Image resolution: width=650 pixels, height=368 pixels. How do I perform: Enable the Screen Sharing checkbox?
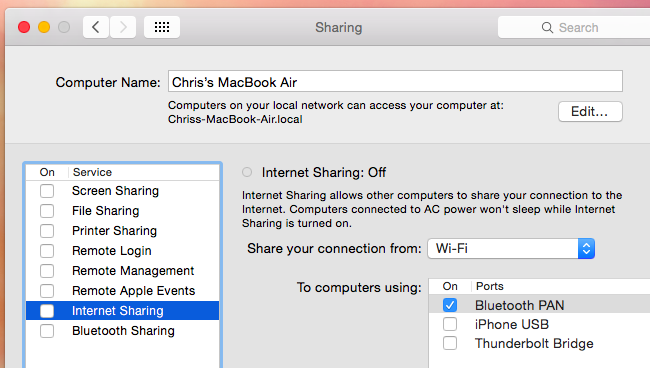click(x=47, y=191)
